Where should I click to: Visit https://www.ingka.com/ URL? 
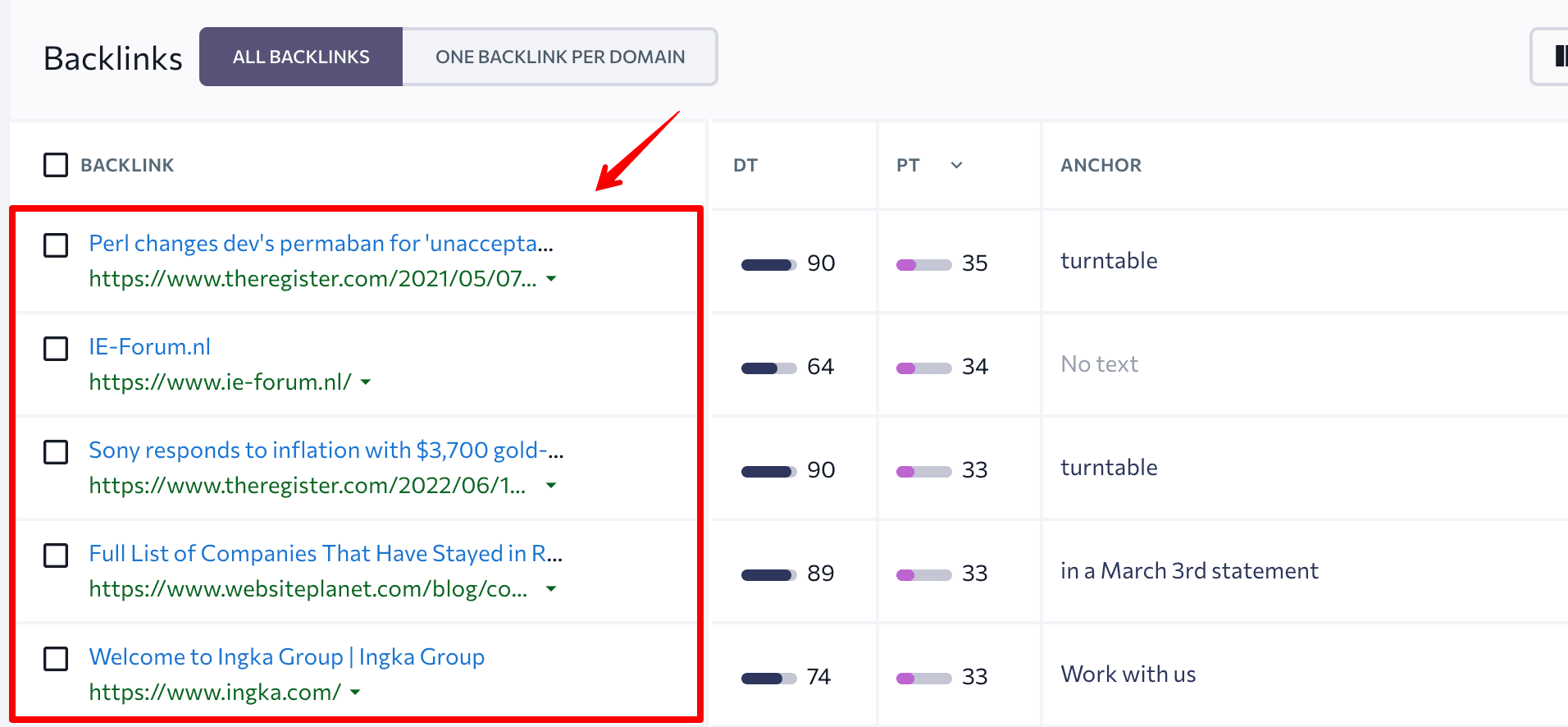[215, 693]
